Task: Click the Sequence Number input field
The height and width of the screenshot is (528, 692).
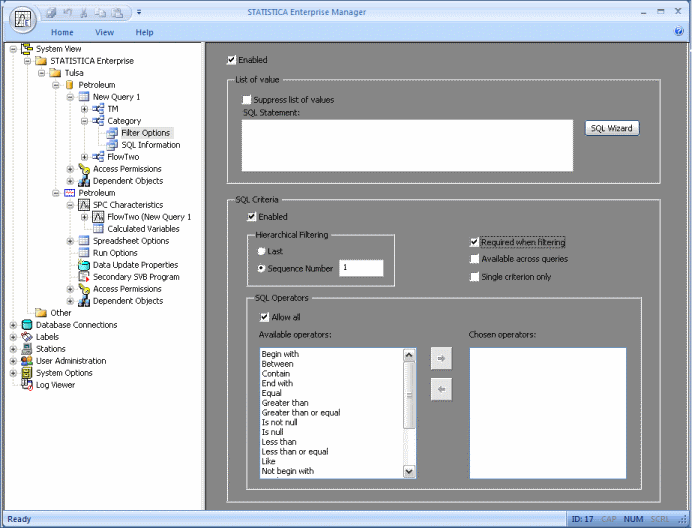Action: 361,268
